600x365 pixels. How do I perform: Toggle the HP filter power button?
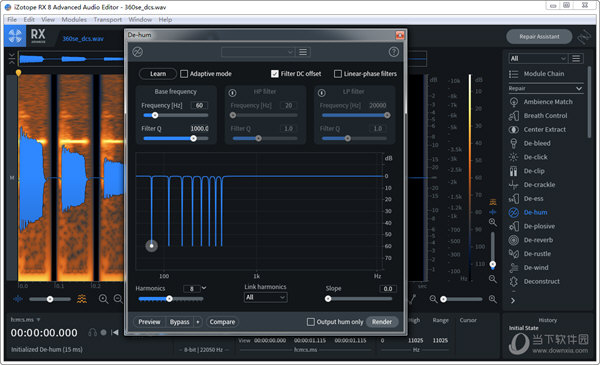click(x=232, y=93)
